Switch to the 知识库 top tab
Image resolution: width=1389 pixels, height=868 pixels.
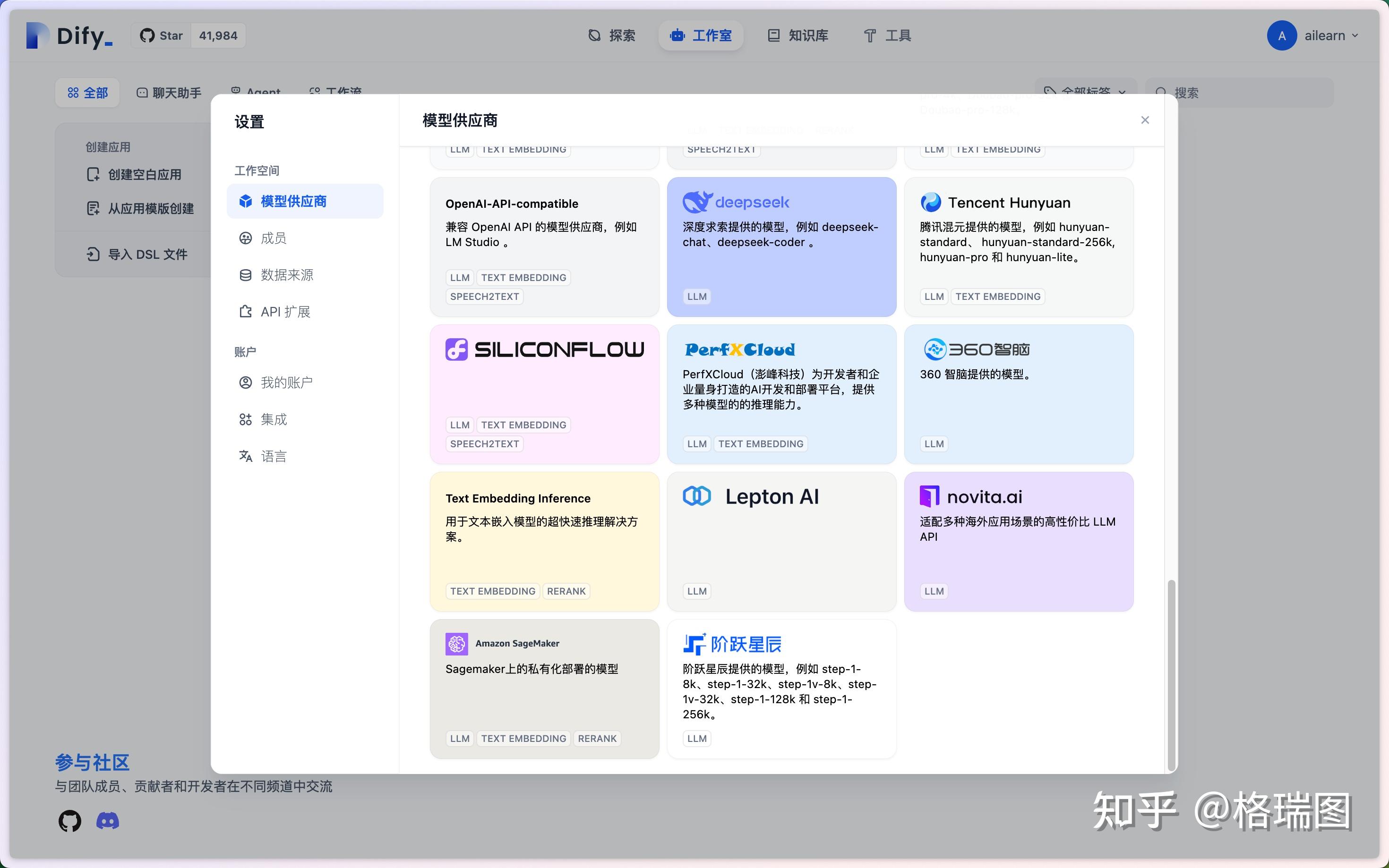click(798, 35)
